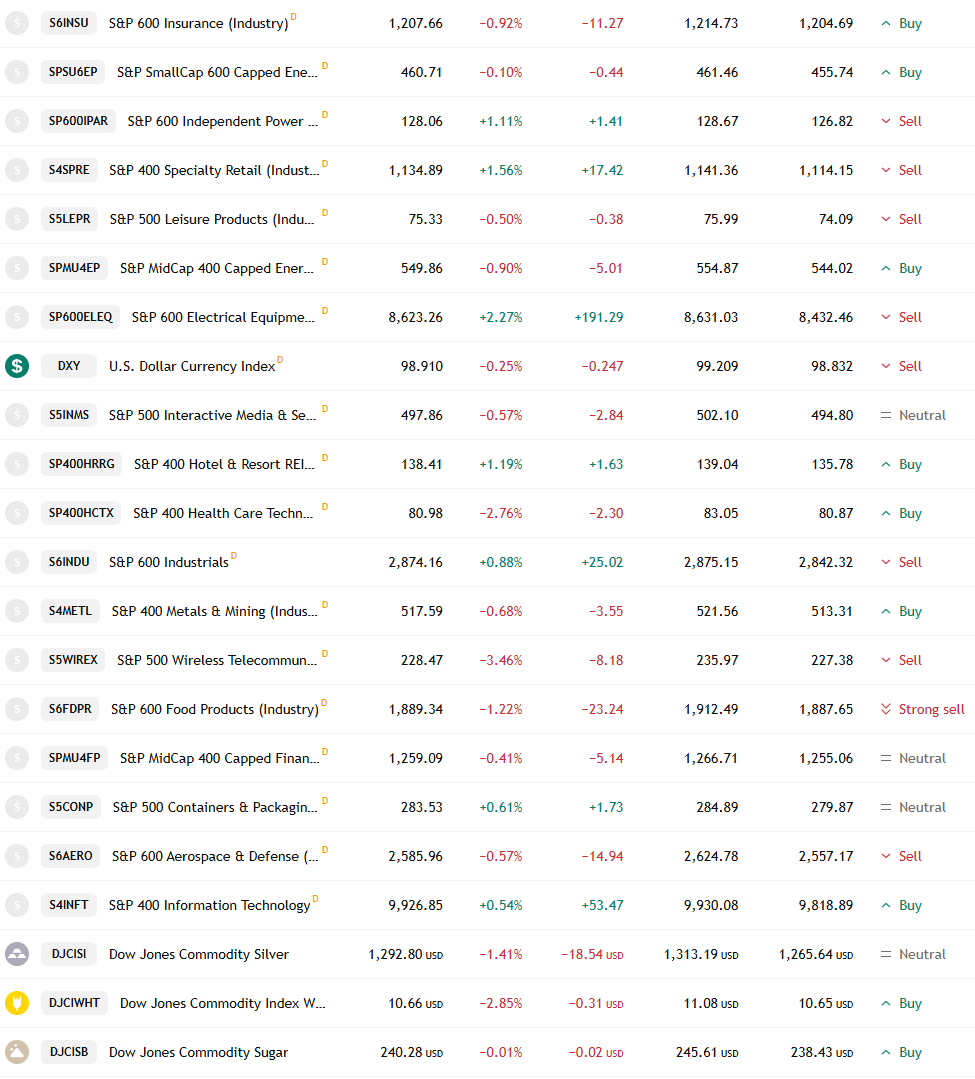The width and height of the screenshot is (975, 1079).
Task: Open S&P 400 Information Technology link
Action: (x=210, y=905)
